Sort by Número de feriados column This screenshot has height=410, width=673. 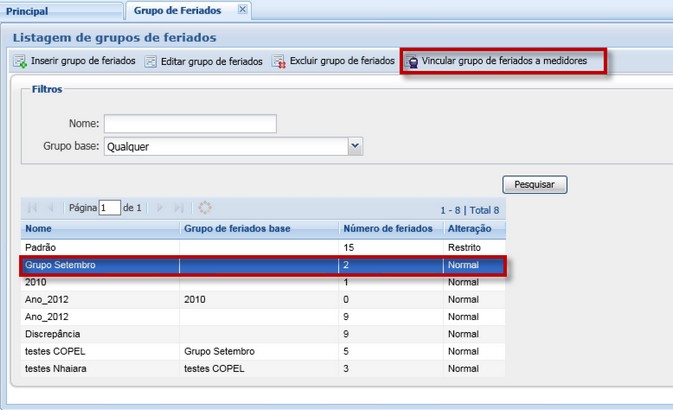[x=390, y=229]
